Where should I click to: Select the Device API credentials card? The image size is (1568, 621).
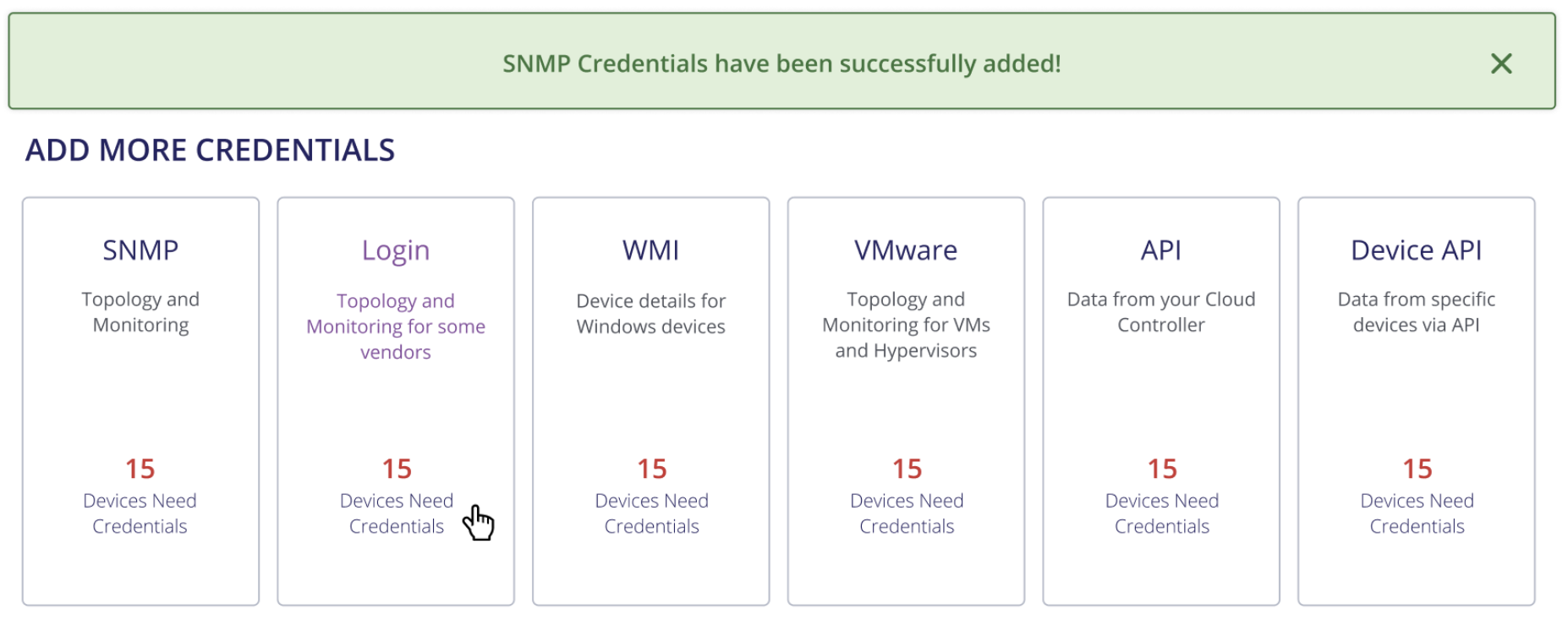pos(1417,401)
